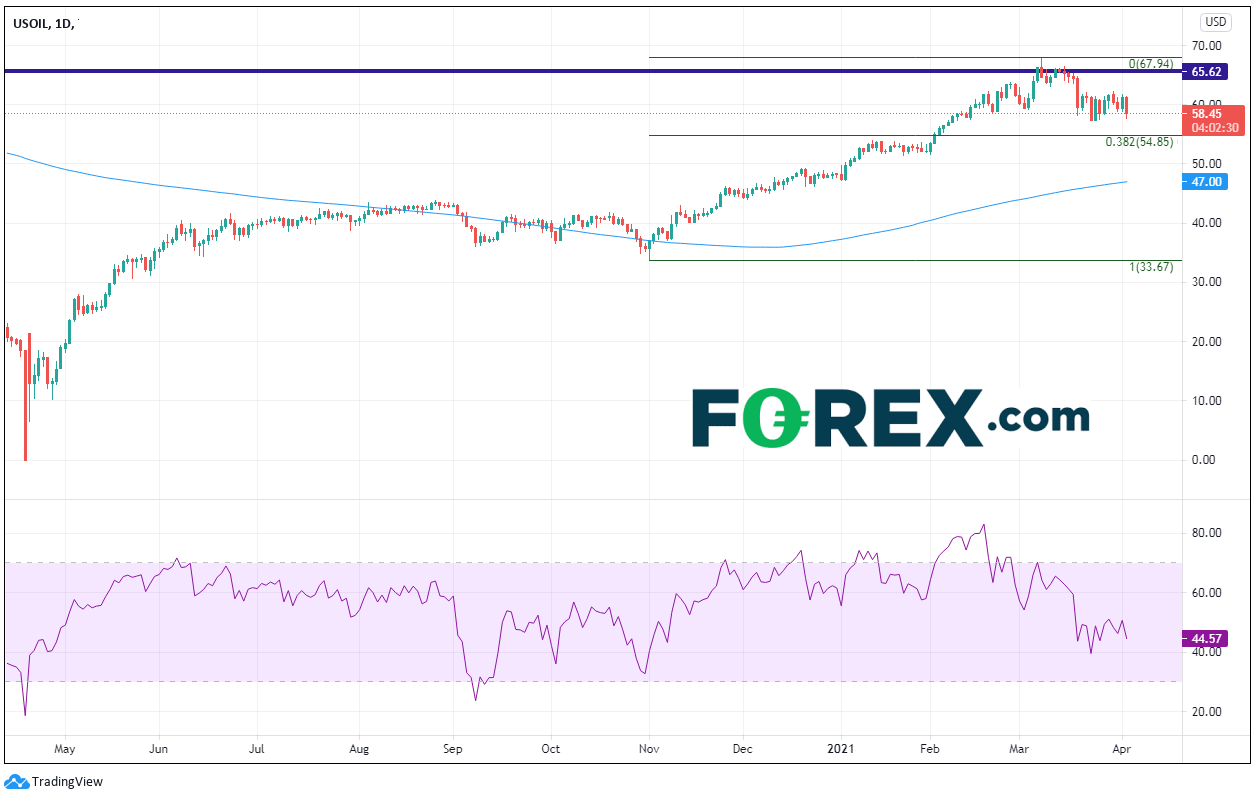Click the 80.00 label on RSI scale
The image size is (1257, 800).
pyautogui.click(x=1206, y=533)
